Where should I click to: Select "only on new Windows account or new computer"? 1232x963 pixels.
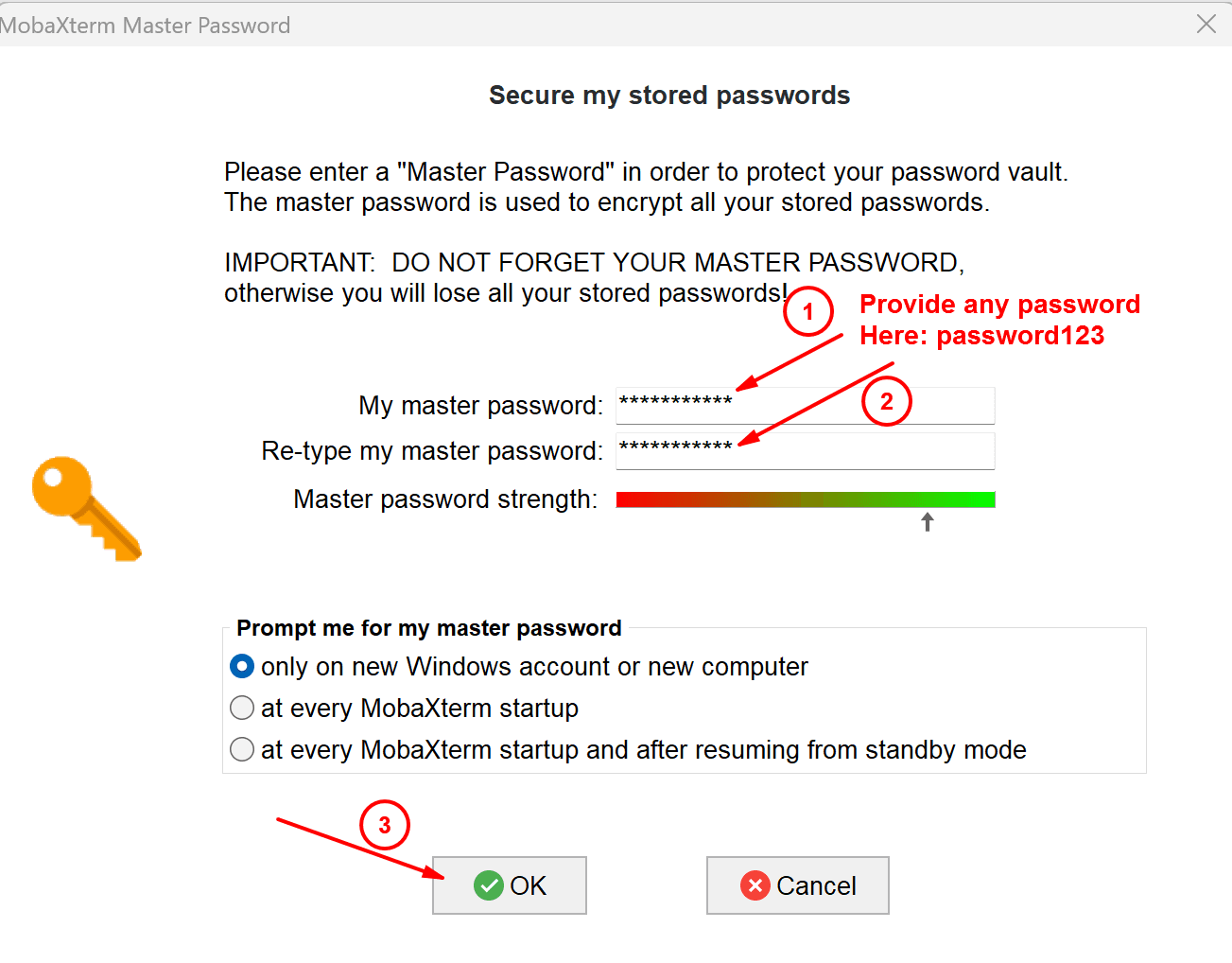coord(243,667)
